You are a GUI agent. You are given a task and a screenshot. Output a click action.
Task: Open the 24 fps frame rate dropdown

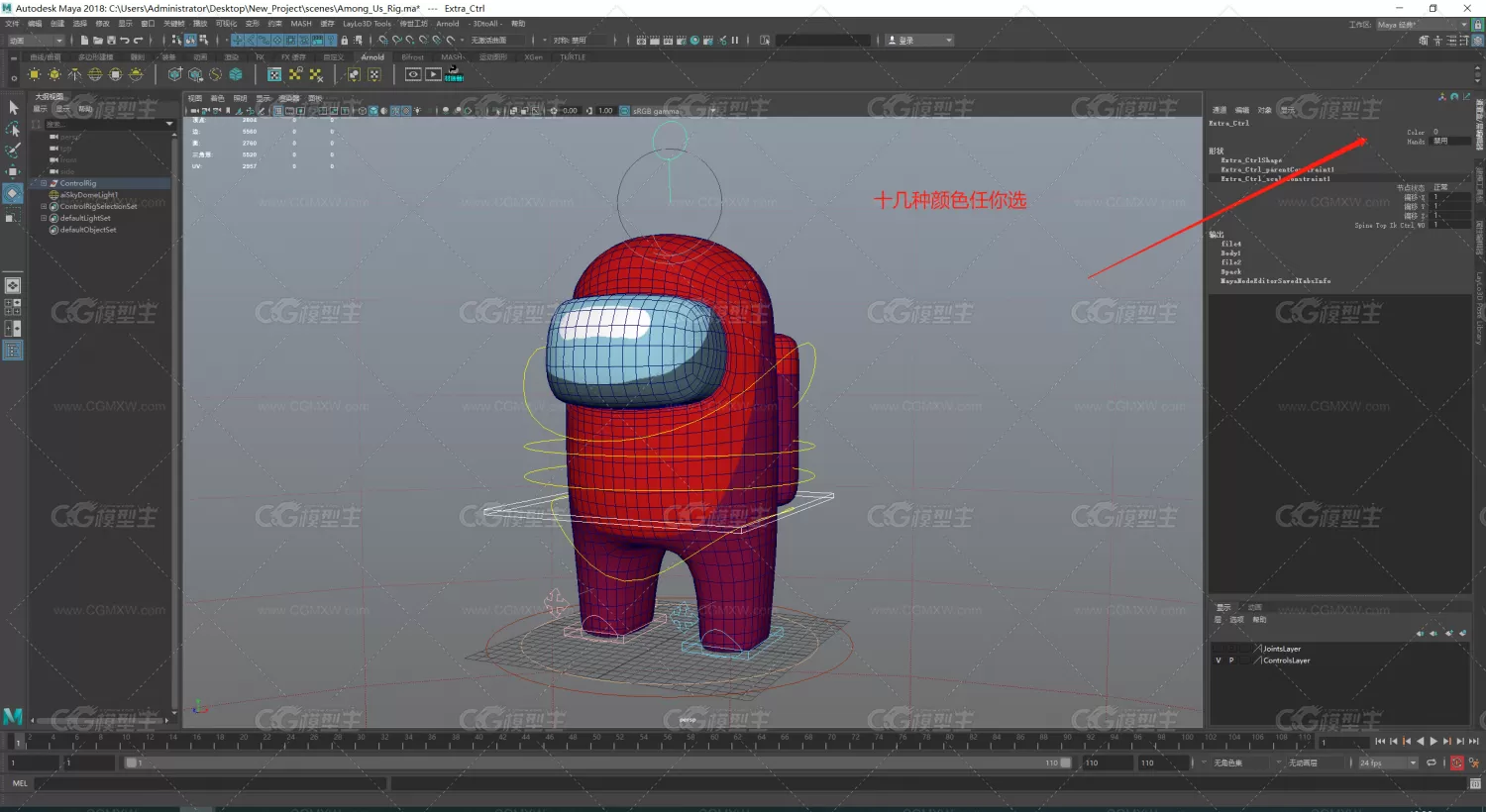click(x=1387, y=763)
